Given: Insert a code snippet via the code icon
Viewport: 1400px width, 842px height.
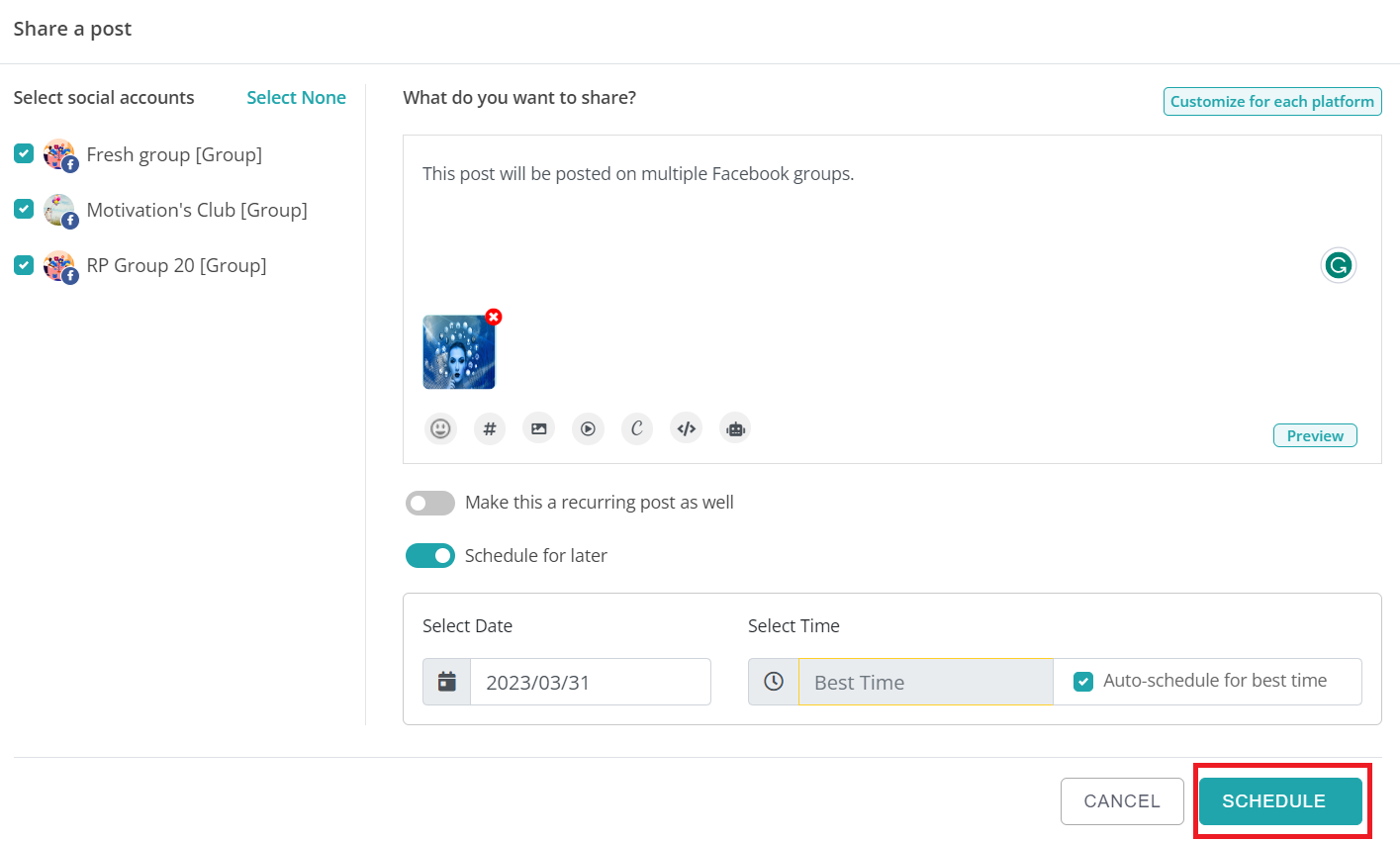Looking at the screenshot, I should 686,427.
